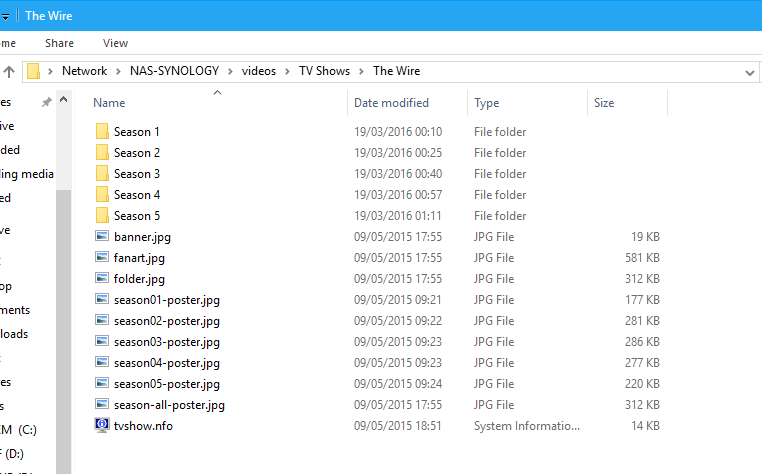Navigate to TV Shows in the address bar

pos(324,71)
